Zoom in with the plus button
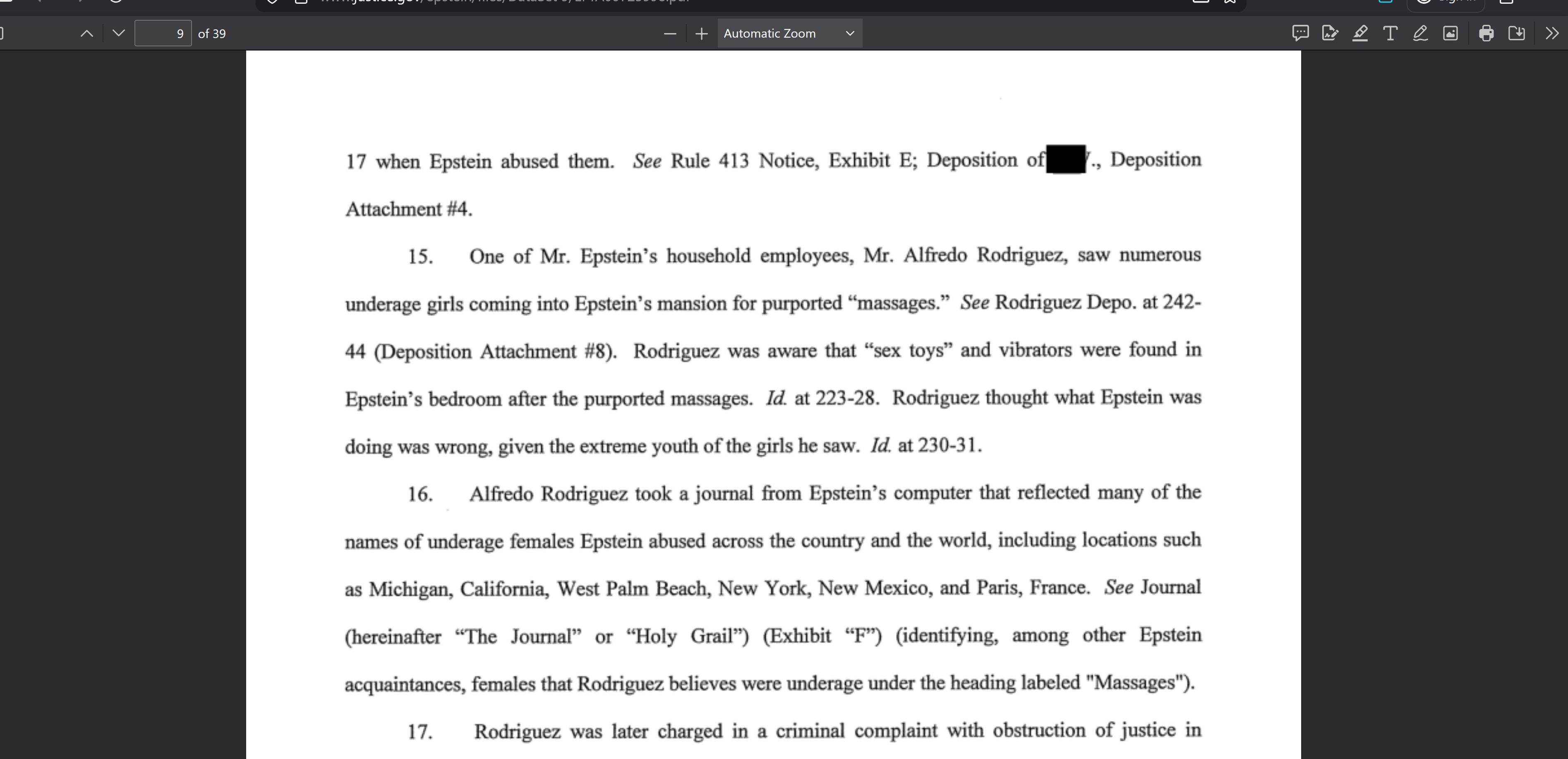This screenshot has height=759, width=1568. pyautogui.click(x=701, y=34)
